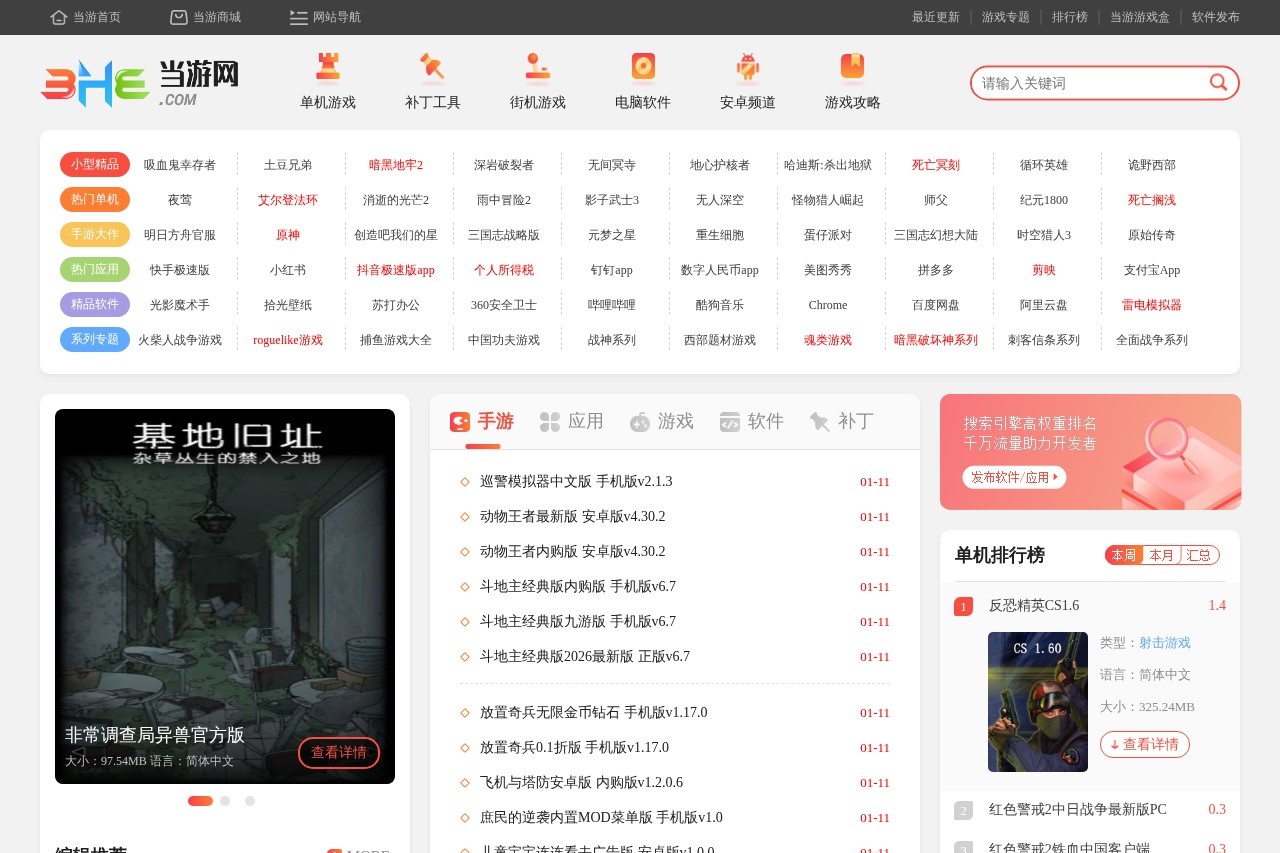Open 街机游戏 joystick icon
1280x853 pixels.
coord(538,66)
